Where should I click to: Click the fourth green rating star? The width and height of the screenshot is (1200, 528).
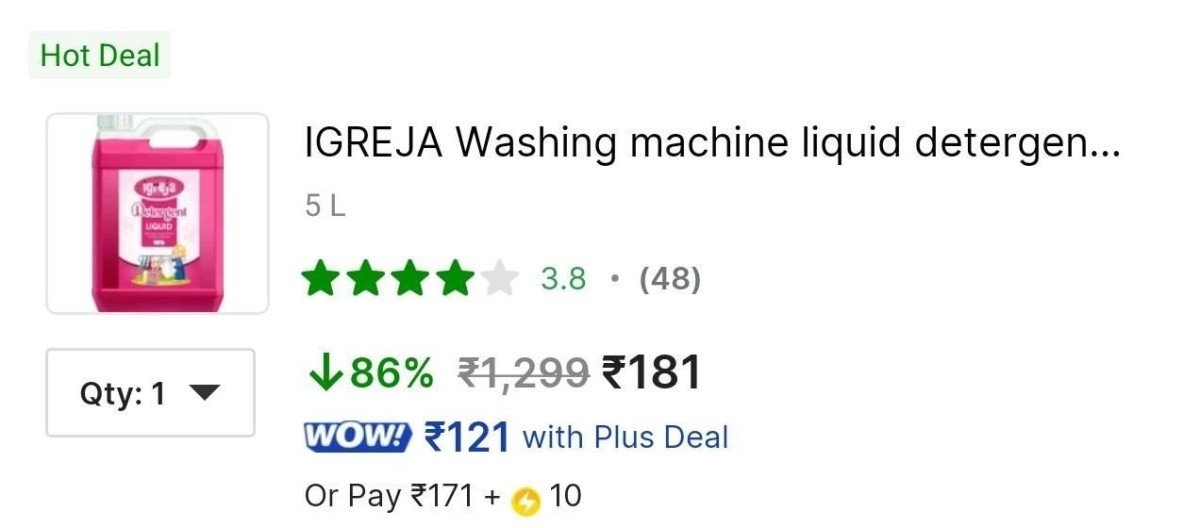pos(455,279)
